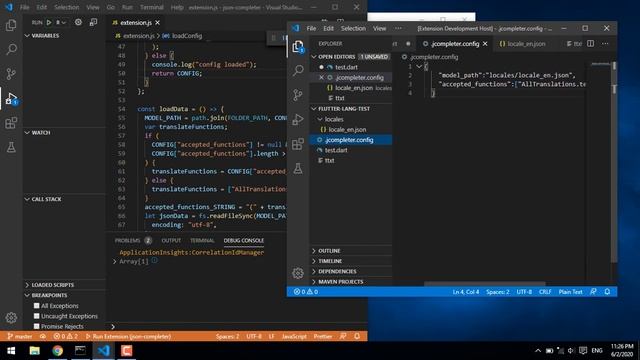
Task: Toggle Uncaught Exceptions breakpoint checkbox
Action: pos(37,316)
